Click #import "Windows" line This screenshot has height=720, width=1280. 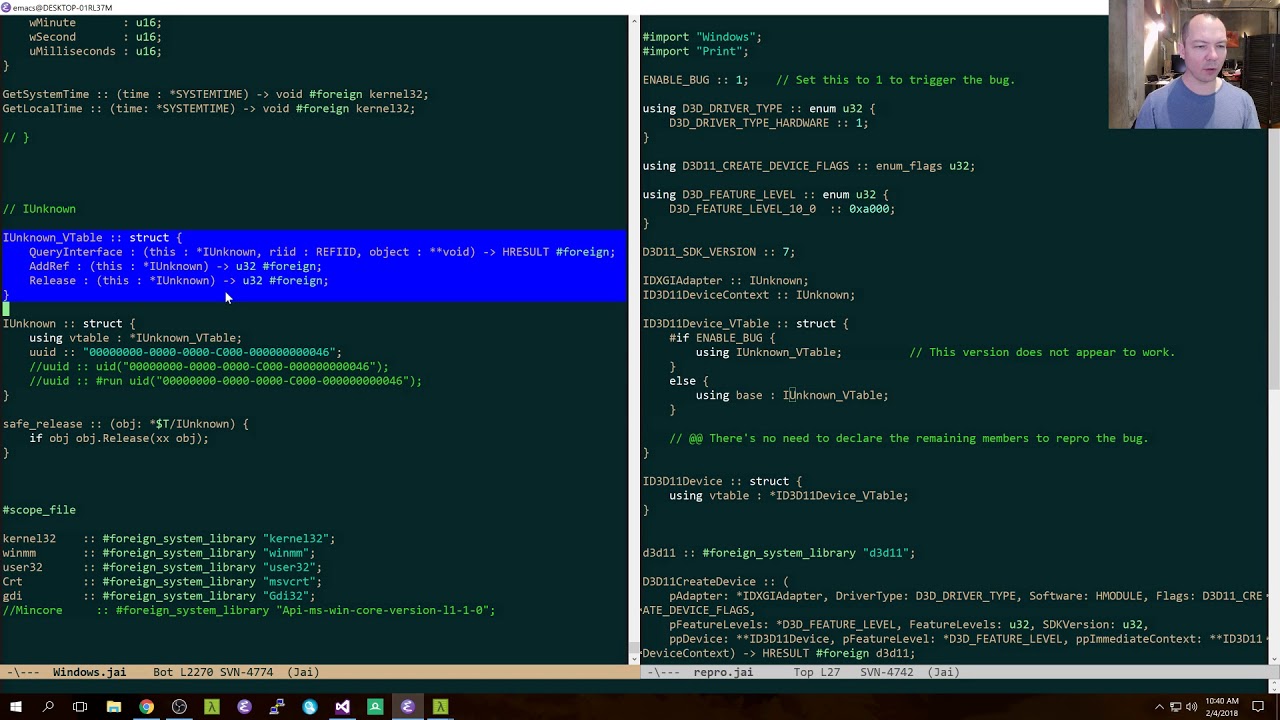point(702,37)
